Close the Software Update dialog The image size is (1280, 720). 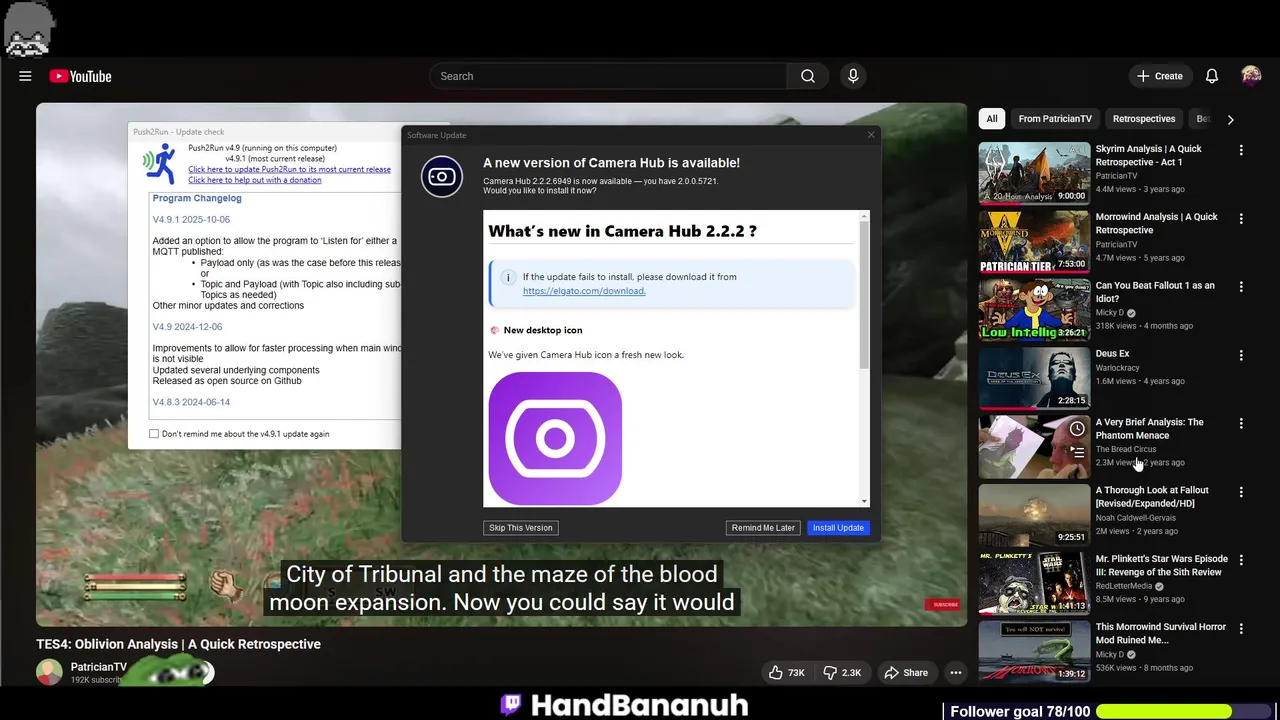pyautogui.click(x=871, y=135)
